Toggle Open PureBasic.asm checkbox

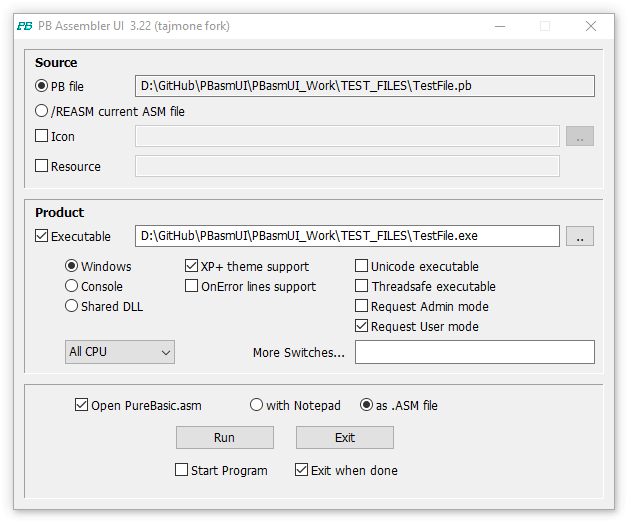(x=81, y=405)
